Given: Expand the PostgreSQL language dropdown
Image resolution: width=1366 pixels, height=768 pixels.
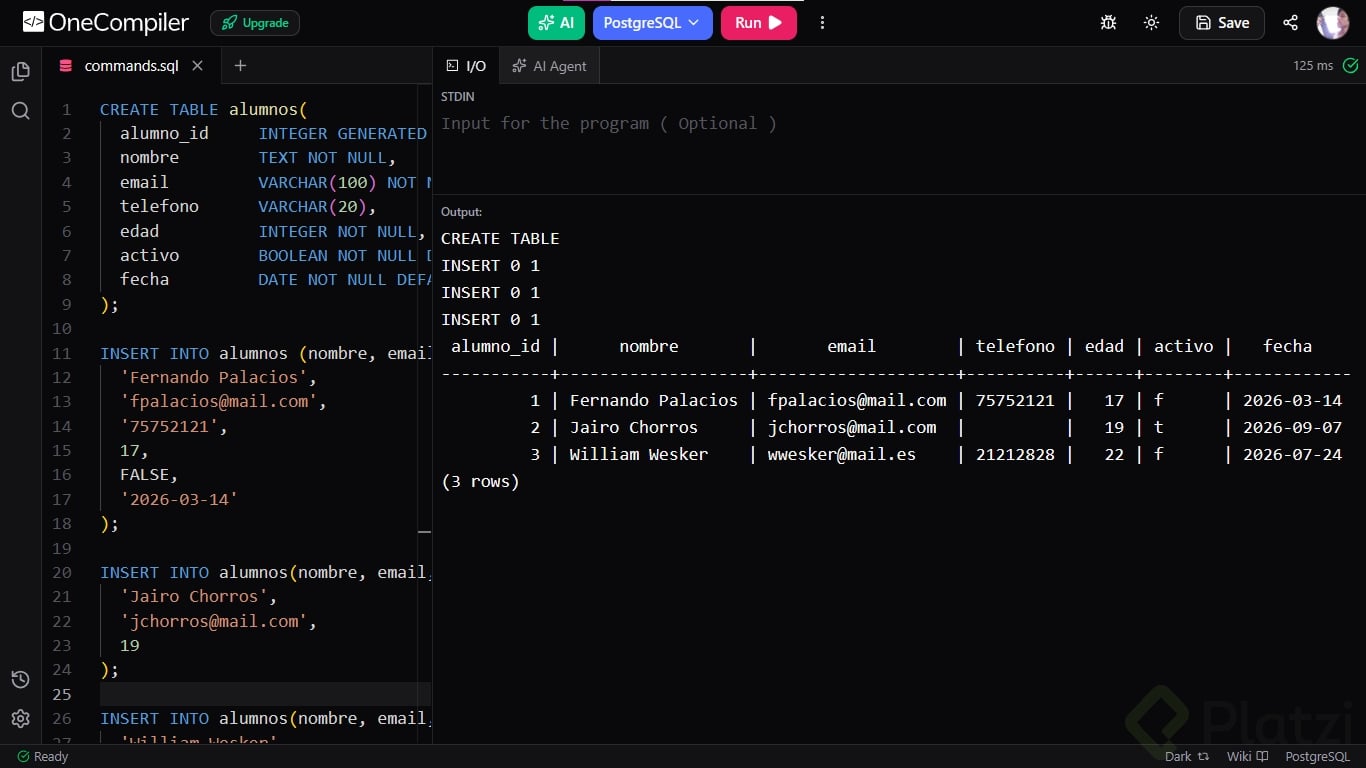Looking at the screenshot, I should pos(652,22).
